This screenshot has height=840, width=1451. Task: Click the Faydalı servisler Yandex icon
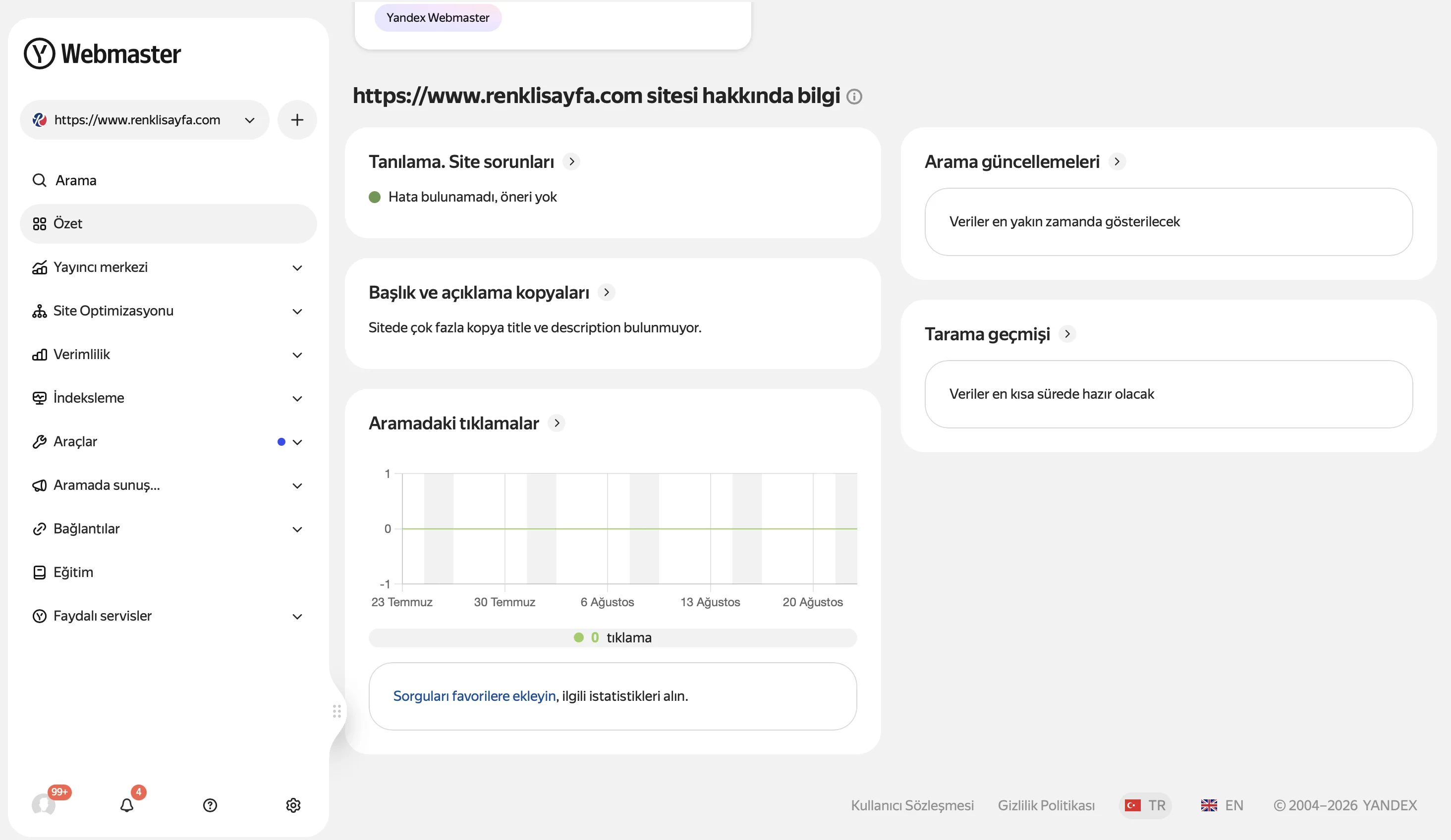39,616
